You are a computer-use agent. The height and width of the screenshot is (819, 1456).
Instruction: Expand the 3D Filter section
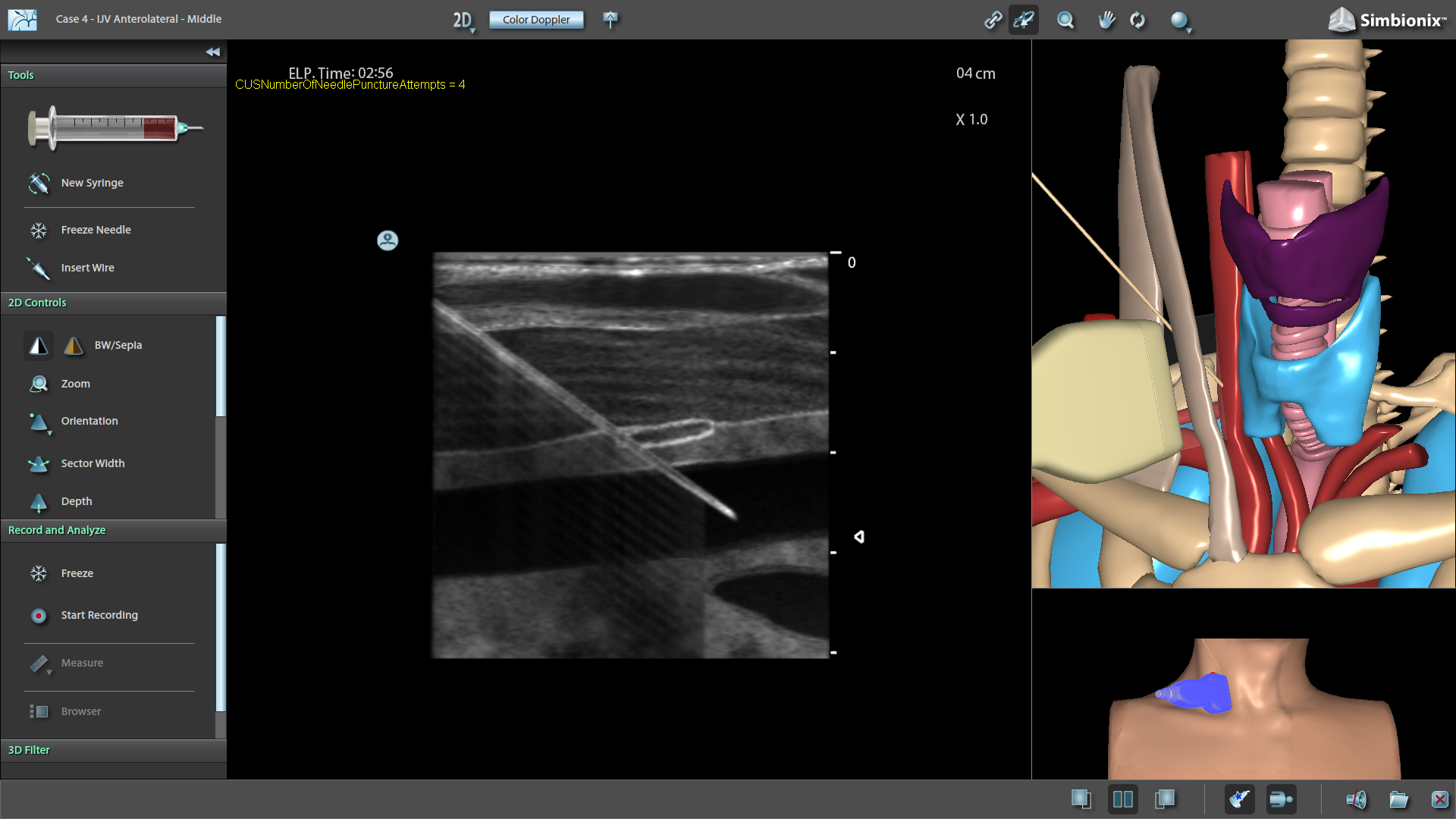tap(114, 750)
